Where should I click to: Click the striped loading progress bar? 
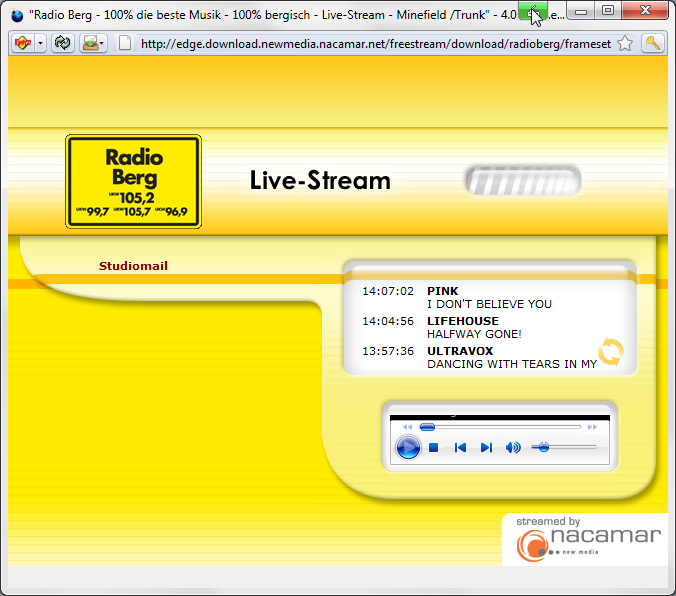pyautogui.click(x=523, y=180)
